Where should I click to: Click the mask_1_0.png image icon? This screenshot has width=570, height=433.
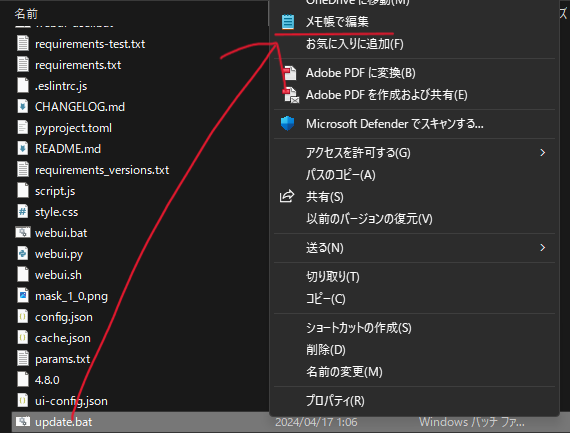(23, 296)
